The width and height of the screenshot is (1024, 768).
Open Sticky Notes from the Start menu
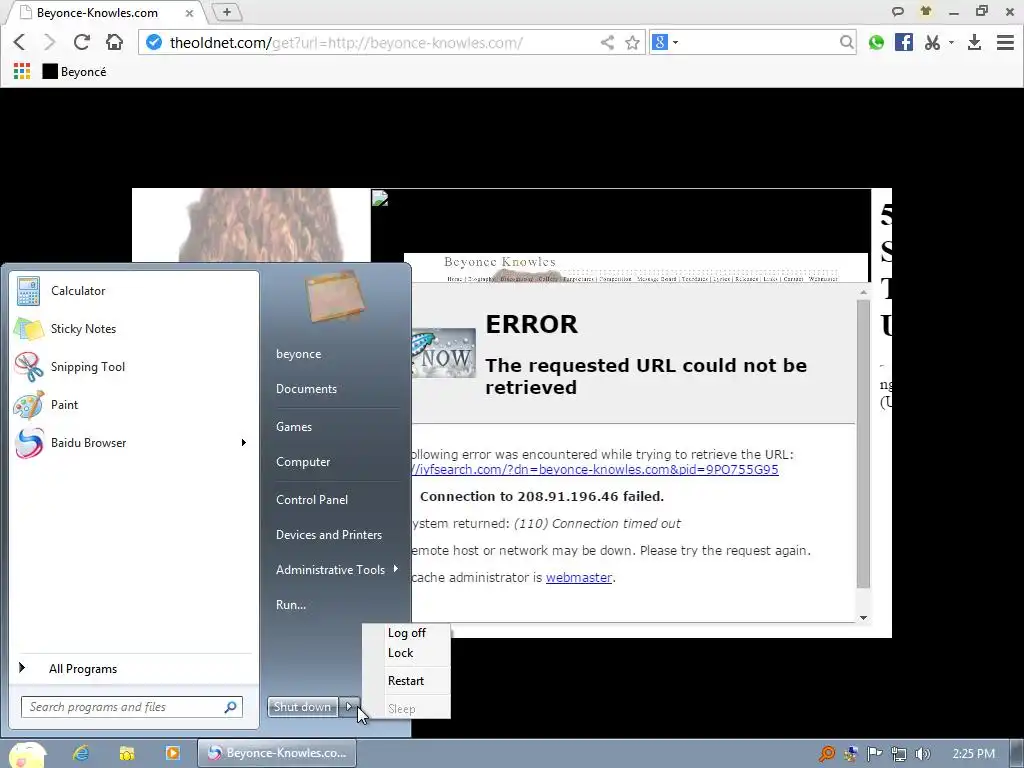coord(134,328)
